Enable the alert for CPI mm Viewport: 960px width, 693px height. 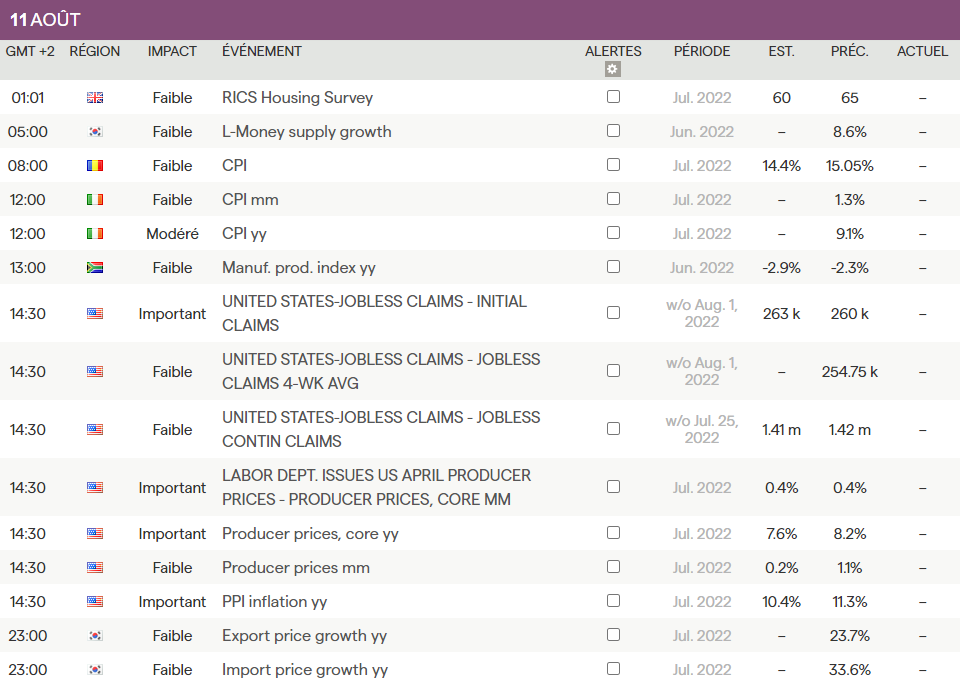pyautogui.click(x=613, y=199)
